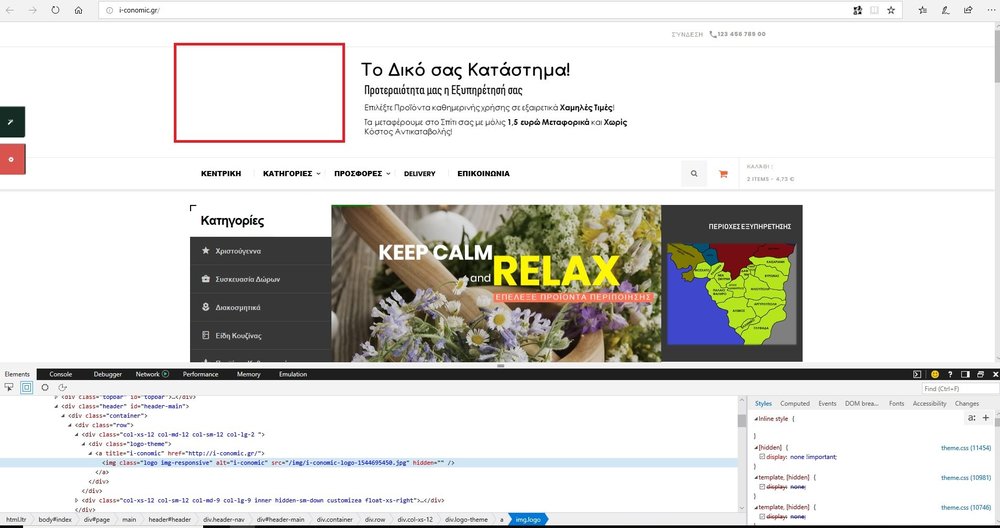Open the ΕΠΙΚΟΙΝΩΝΙΑ contact link
1000x528 pixels.
(483, 173)
